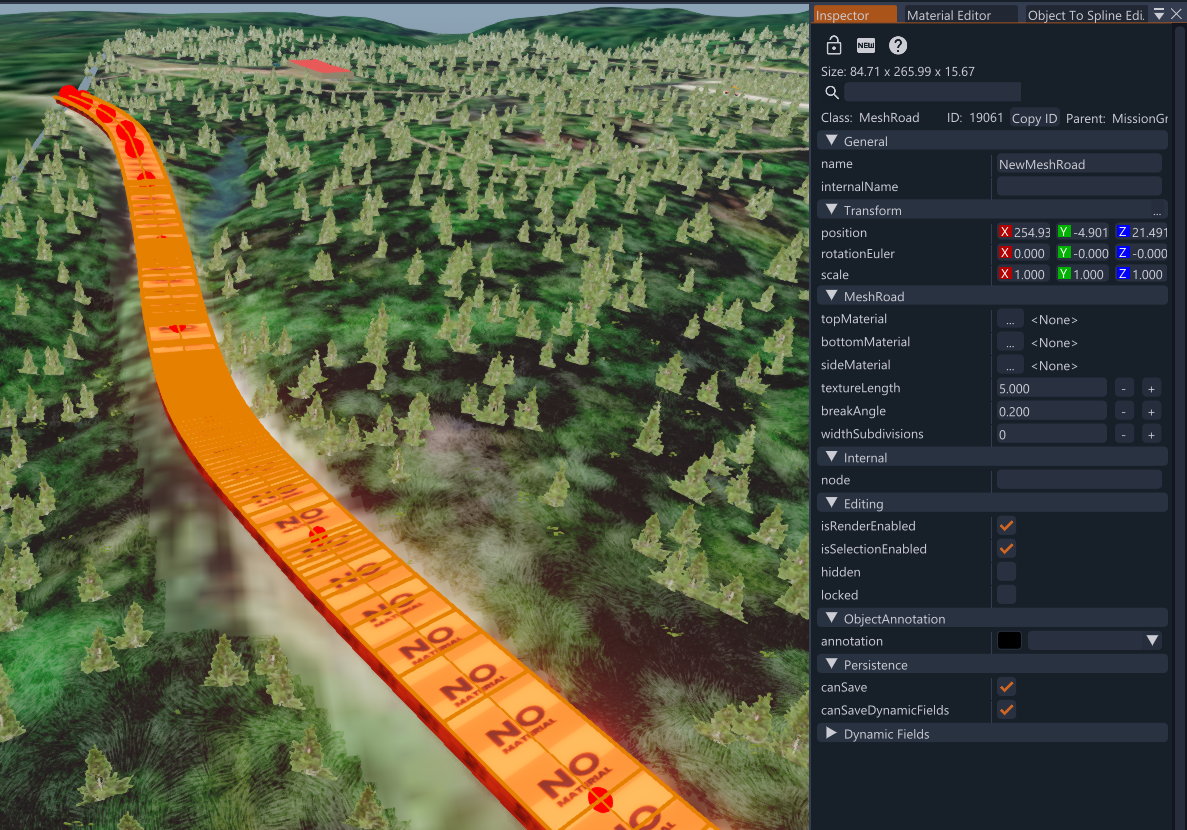The width and height of the screenshot is (1187, 830).
Task: Decrease textureLength with minus button
Action: pos(1124,388)
